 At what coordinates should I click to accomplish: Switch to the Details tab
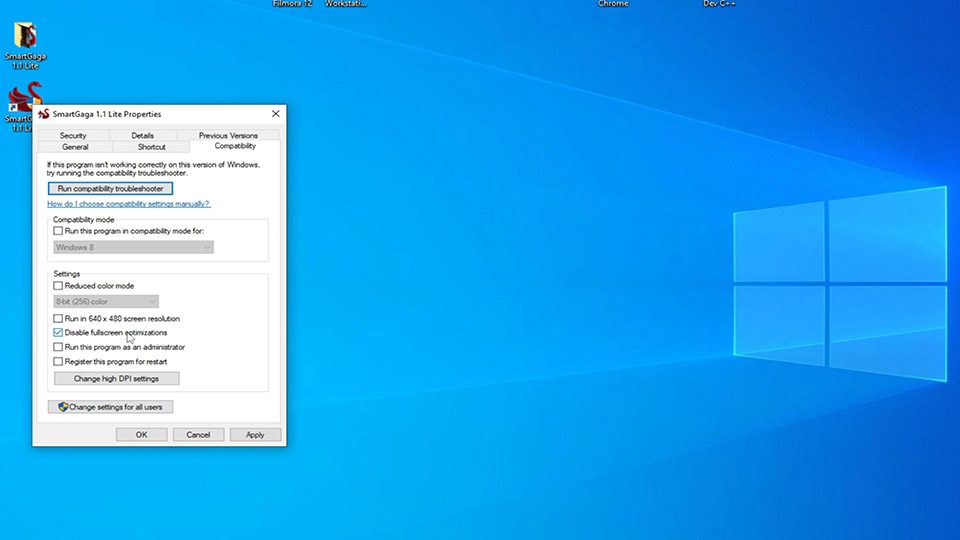142,135
